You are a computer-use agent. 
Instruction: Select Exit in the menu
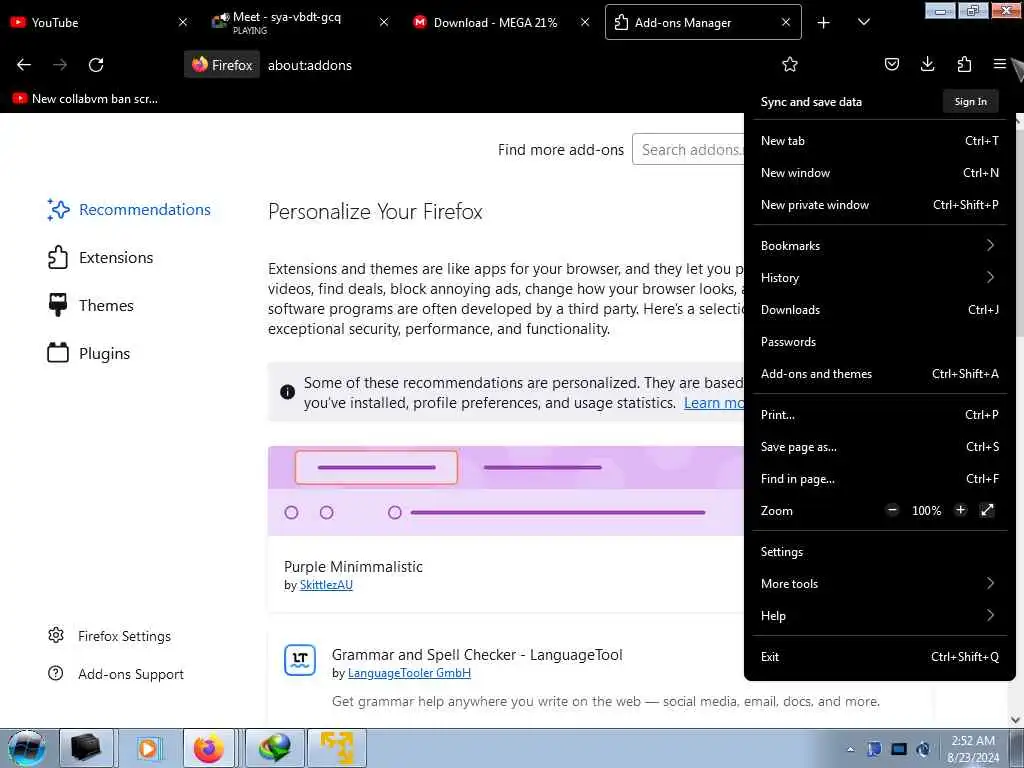[880, 657]
